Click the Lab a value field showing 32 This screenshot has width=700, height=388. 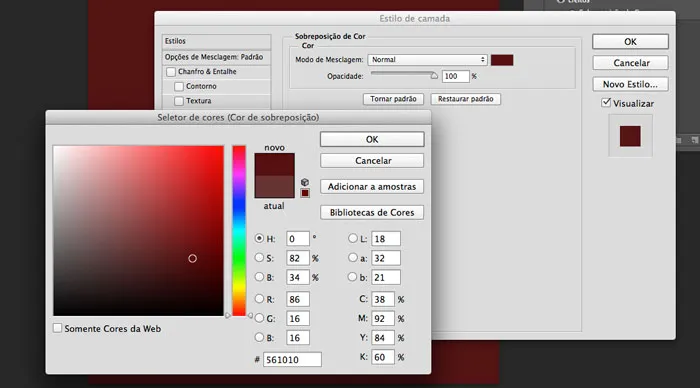(x=385, y=258)
